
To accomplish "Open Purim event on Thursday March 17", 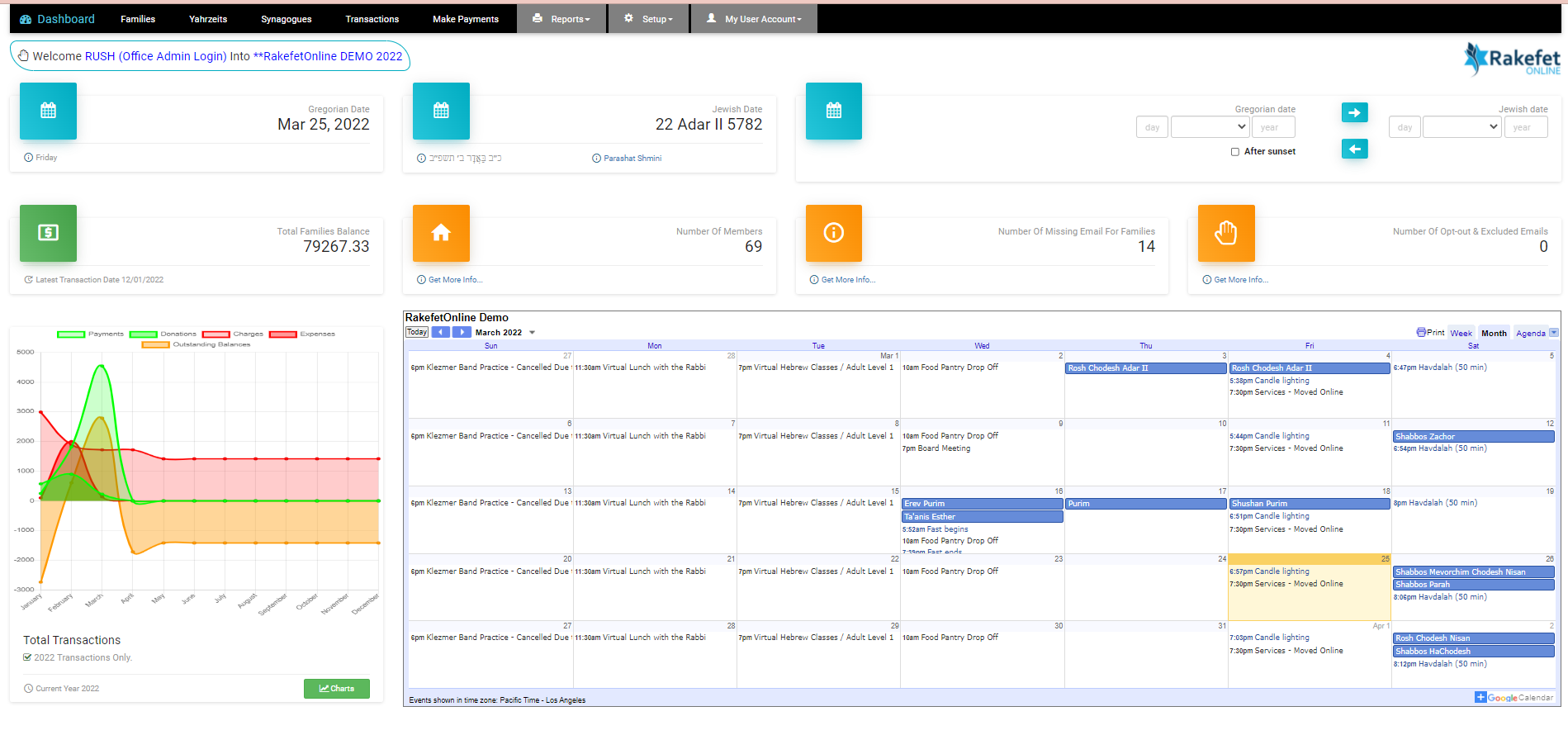I will (x=1145, y=504).
